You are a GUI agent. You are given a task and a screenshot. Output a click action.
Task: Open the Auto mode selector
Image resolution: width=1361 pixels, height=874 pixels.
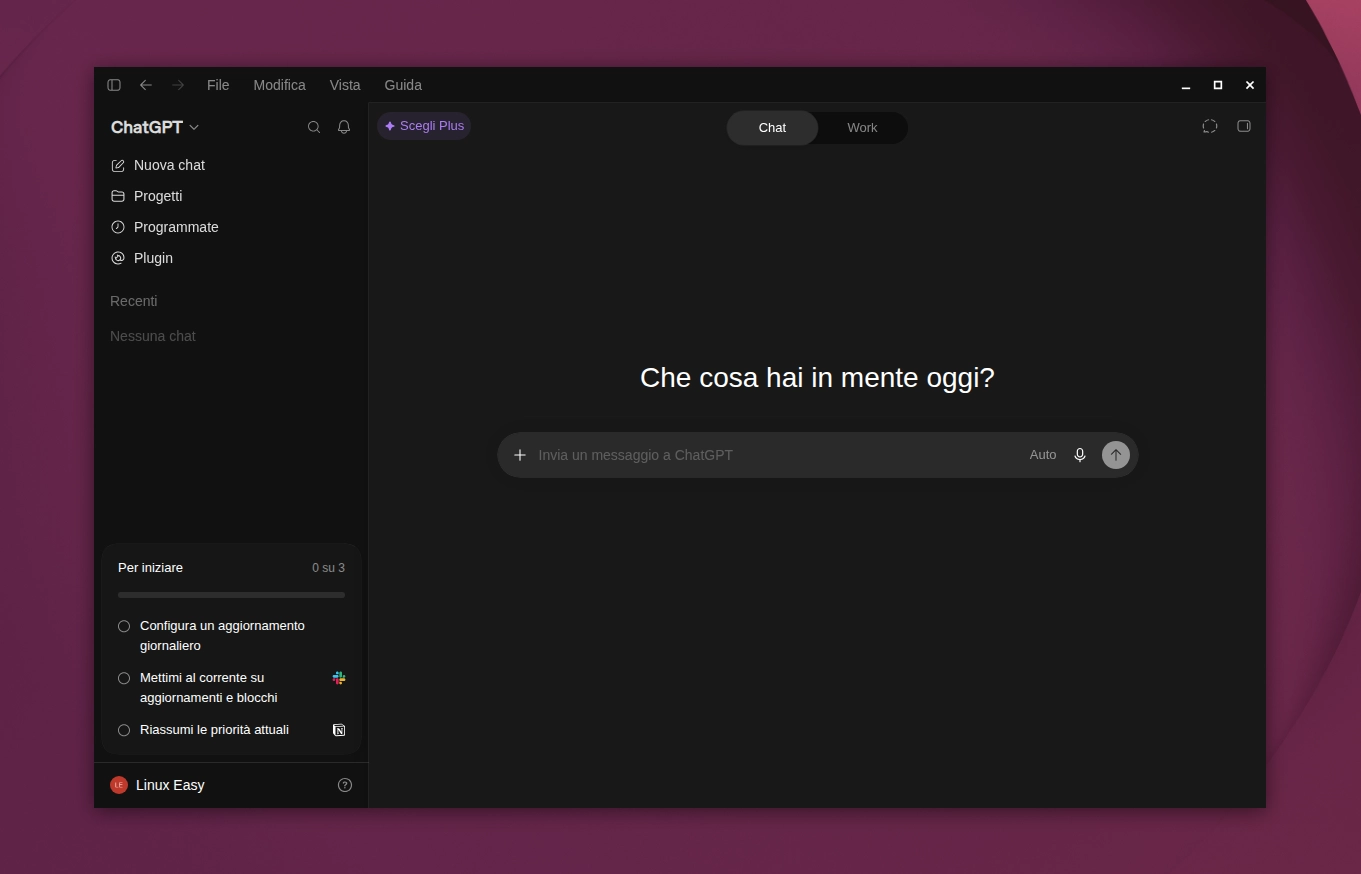pyautogui.click(x=1043, y=455)
